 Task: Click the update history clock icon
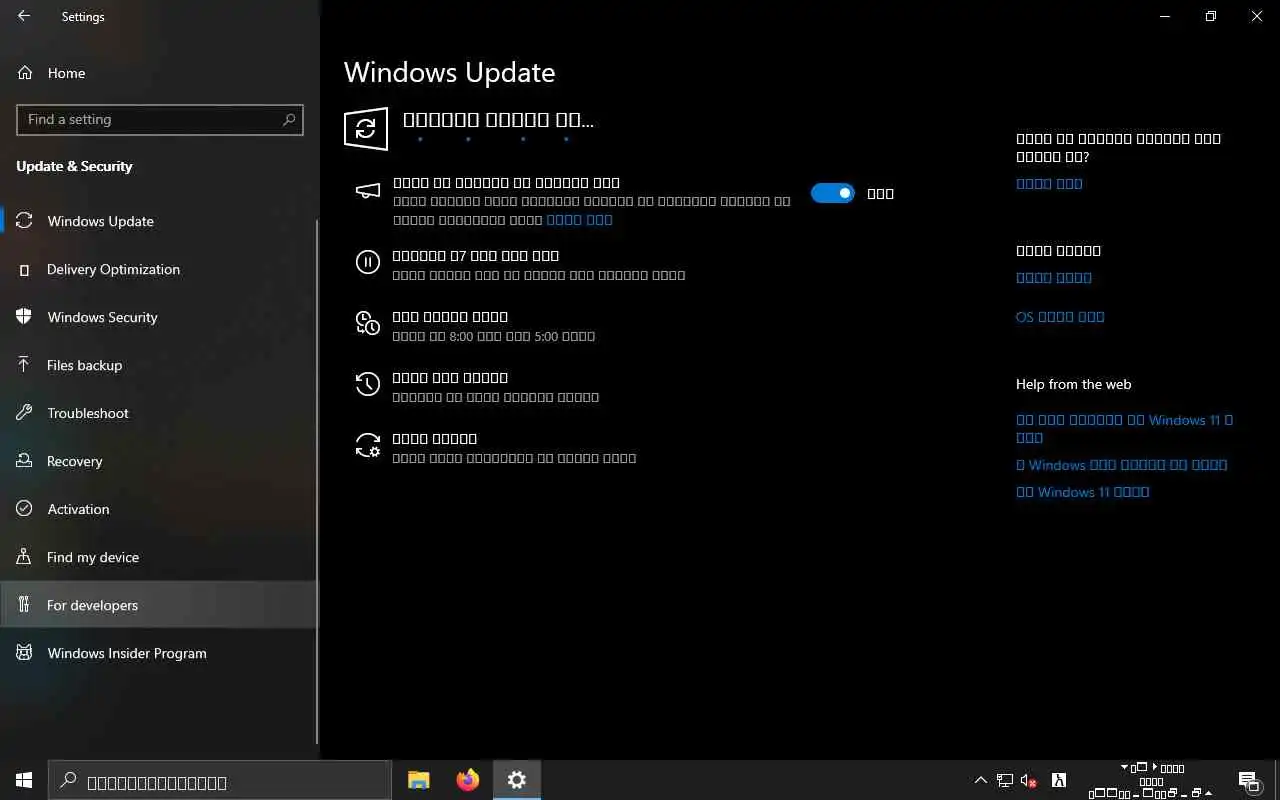368,384
